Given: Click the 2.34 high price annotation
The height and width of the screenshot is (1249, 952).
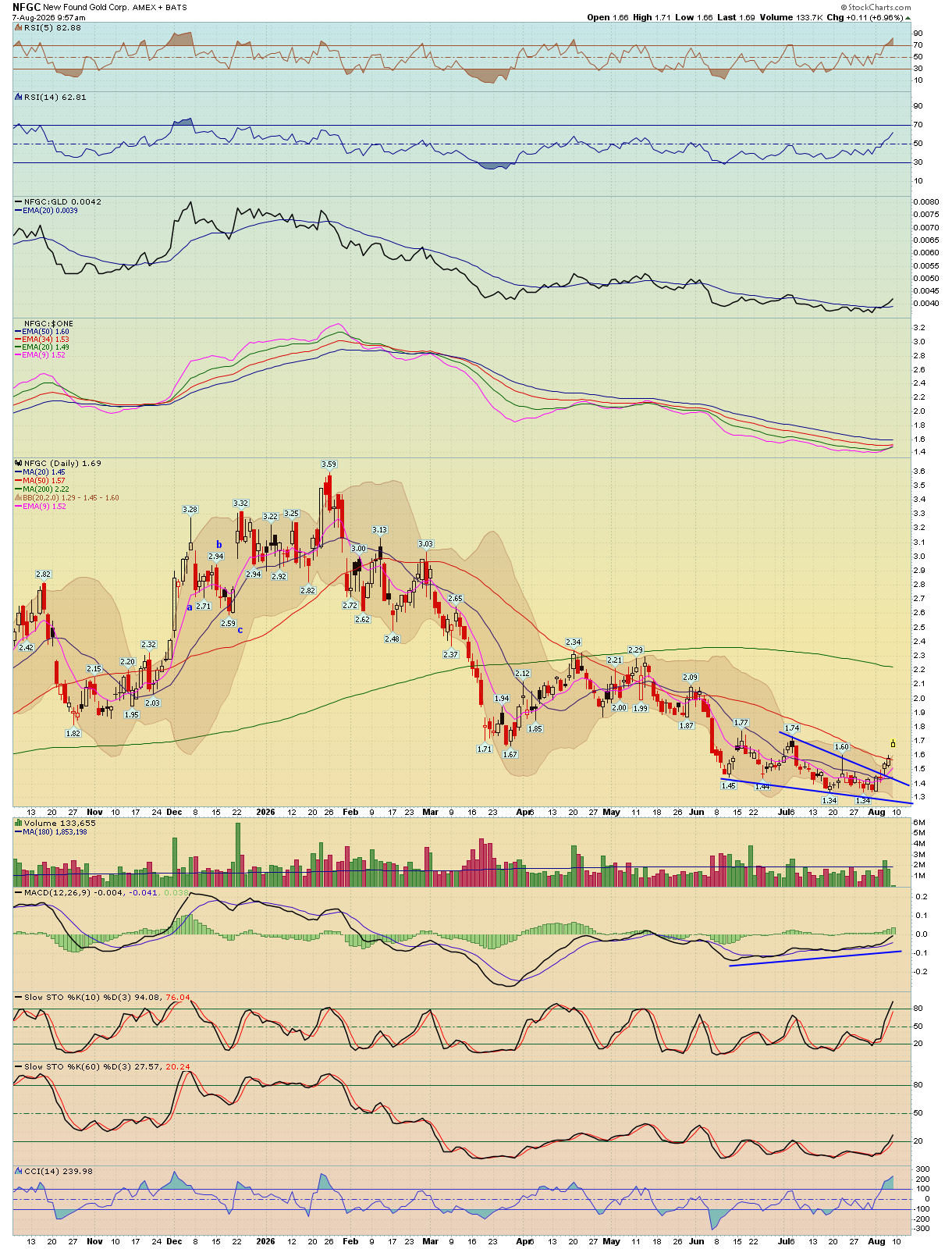Looking at the screenshot, I should pos(574,643).
